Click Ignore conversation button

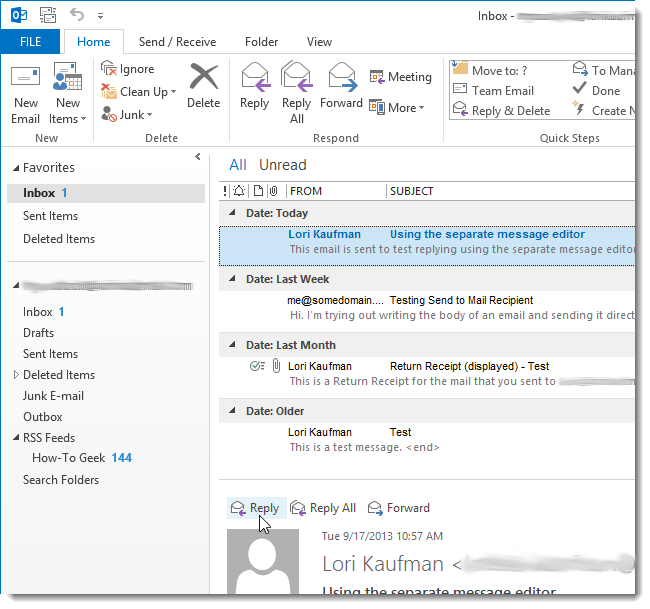[x=128, y=69]
